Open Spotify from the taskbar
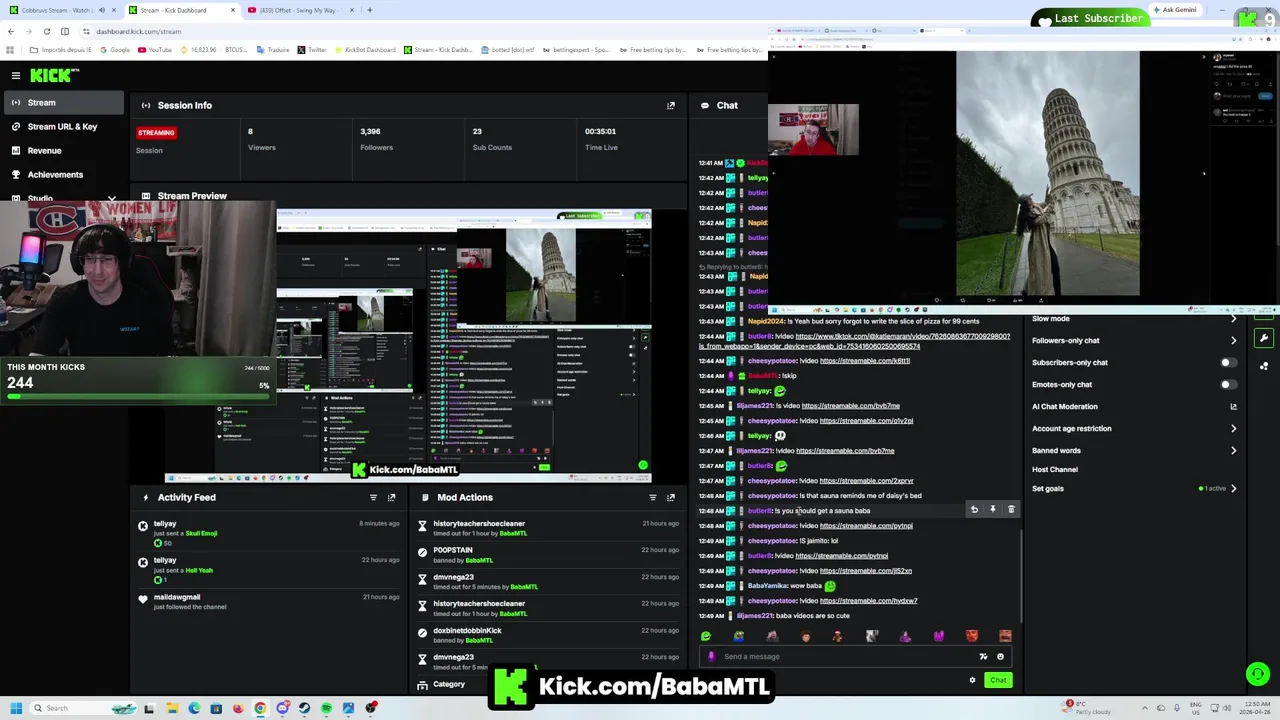Image resolution: width=1280 pixels, height=720 pixels. [x=326, y=708]
